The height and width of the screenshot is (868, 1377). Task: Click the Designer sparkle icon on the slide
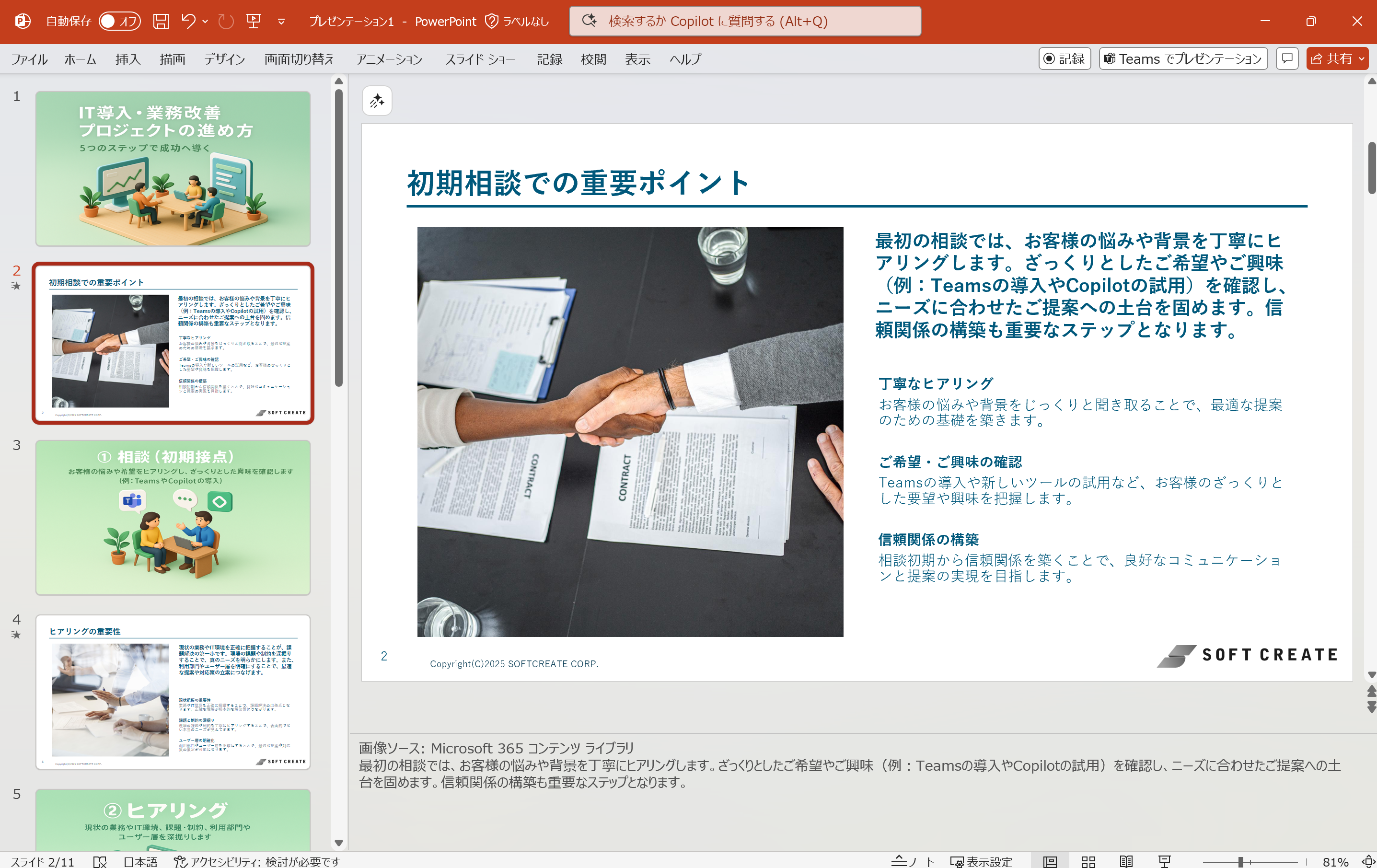click(x=377, y=101)
